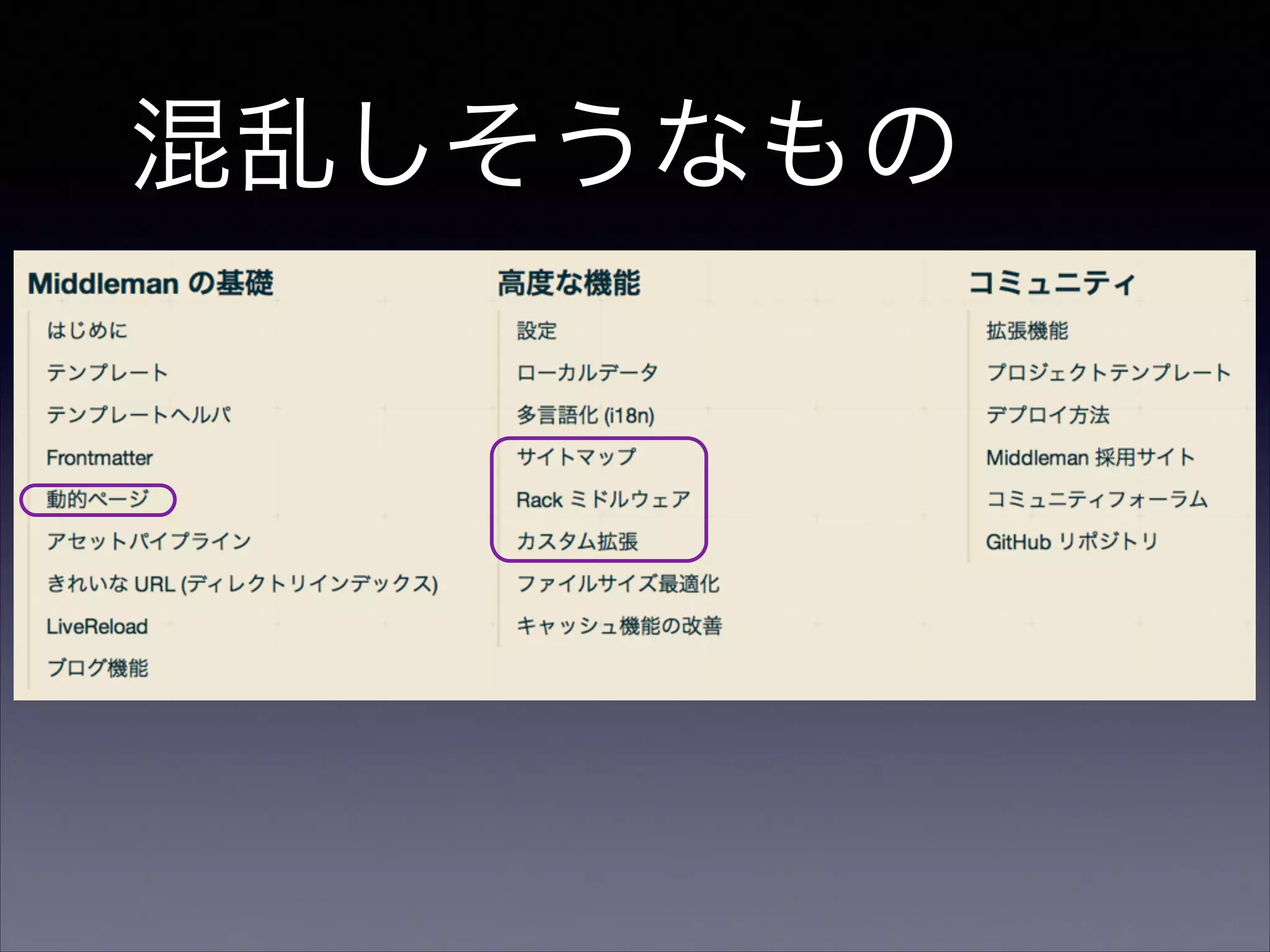Open ローカルデータ link

(587, 372)
